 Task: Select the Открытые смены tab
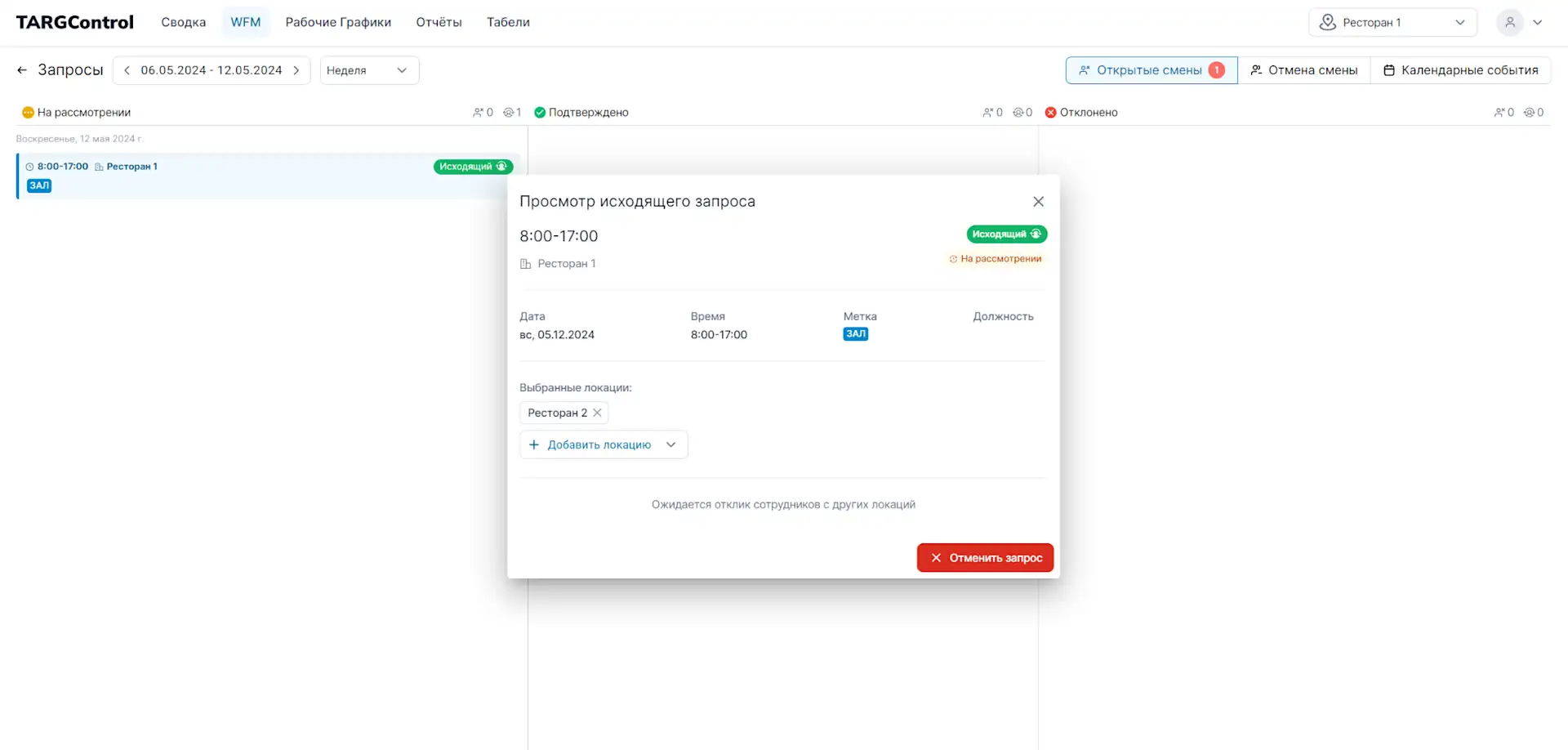tap(1151, 70)
